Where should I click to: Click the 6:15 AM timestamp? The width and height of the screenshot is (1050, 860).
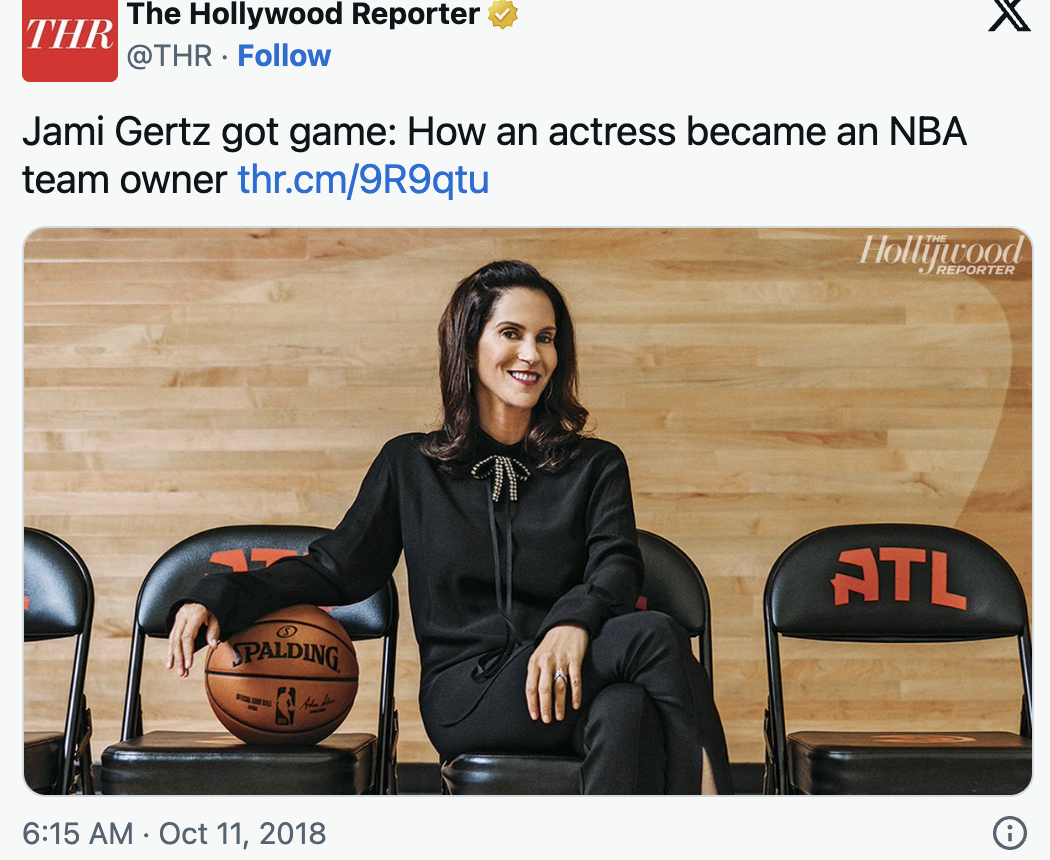click(77, 833)
